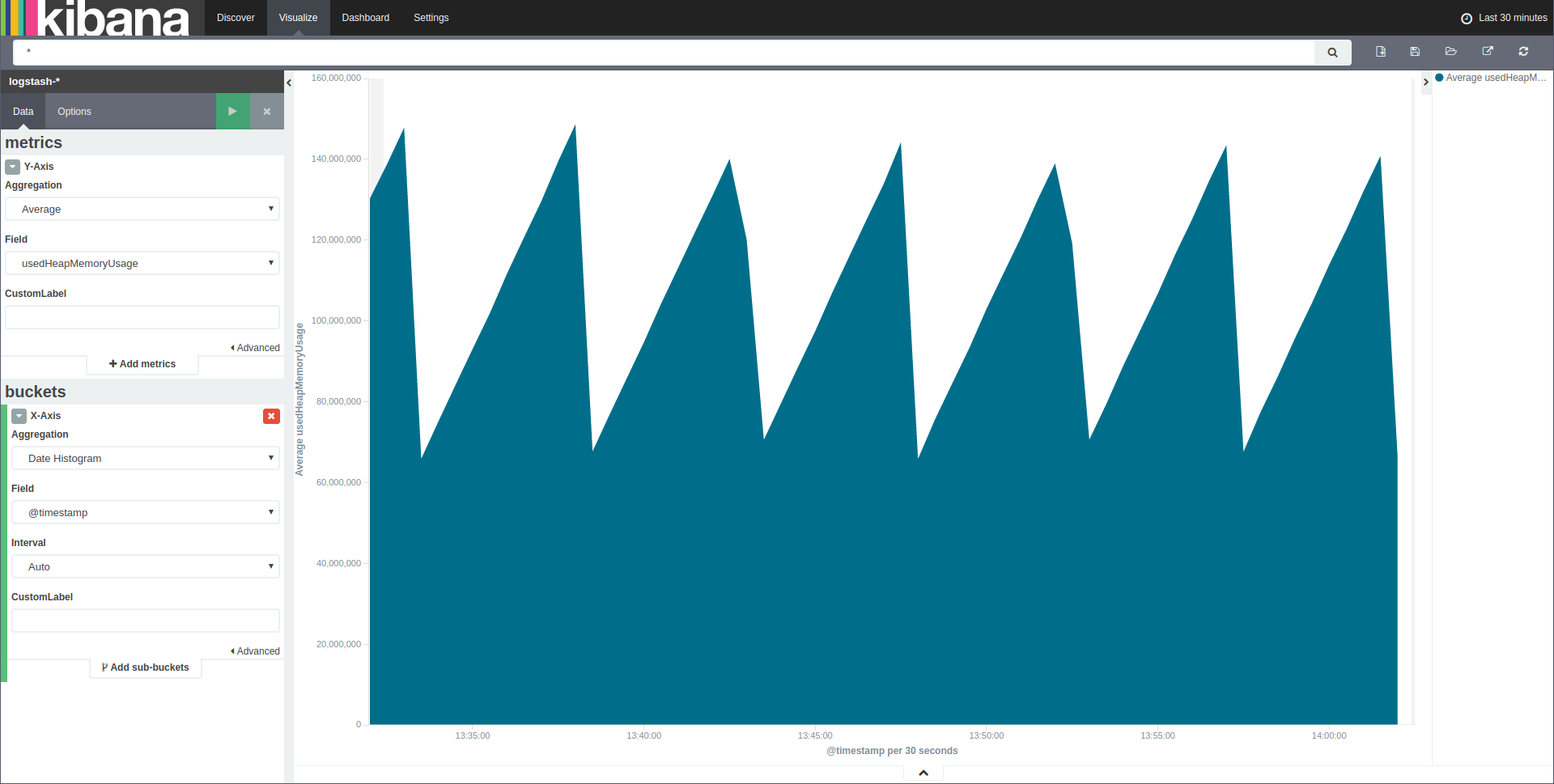The image size is (1554, 784).
Task: Switch to the Options tab
Action: pos(74,112)
